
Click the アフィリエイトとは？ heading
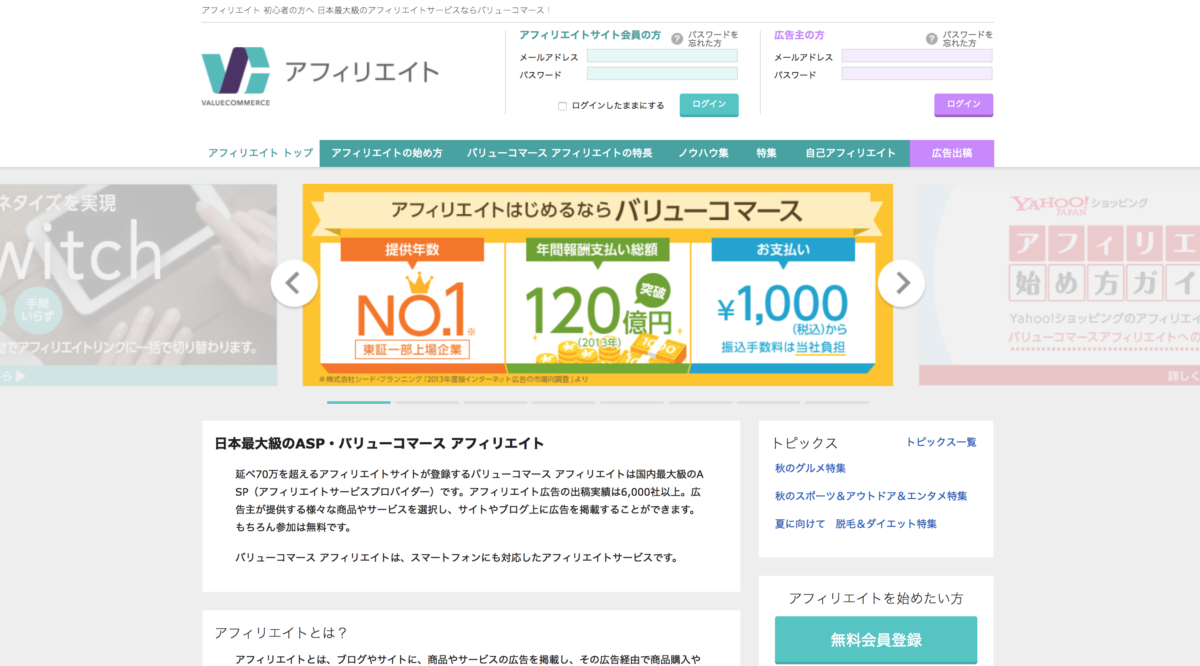pos(281,633)
